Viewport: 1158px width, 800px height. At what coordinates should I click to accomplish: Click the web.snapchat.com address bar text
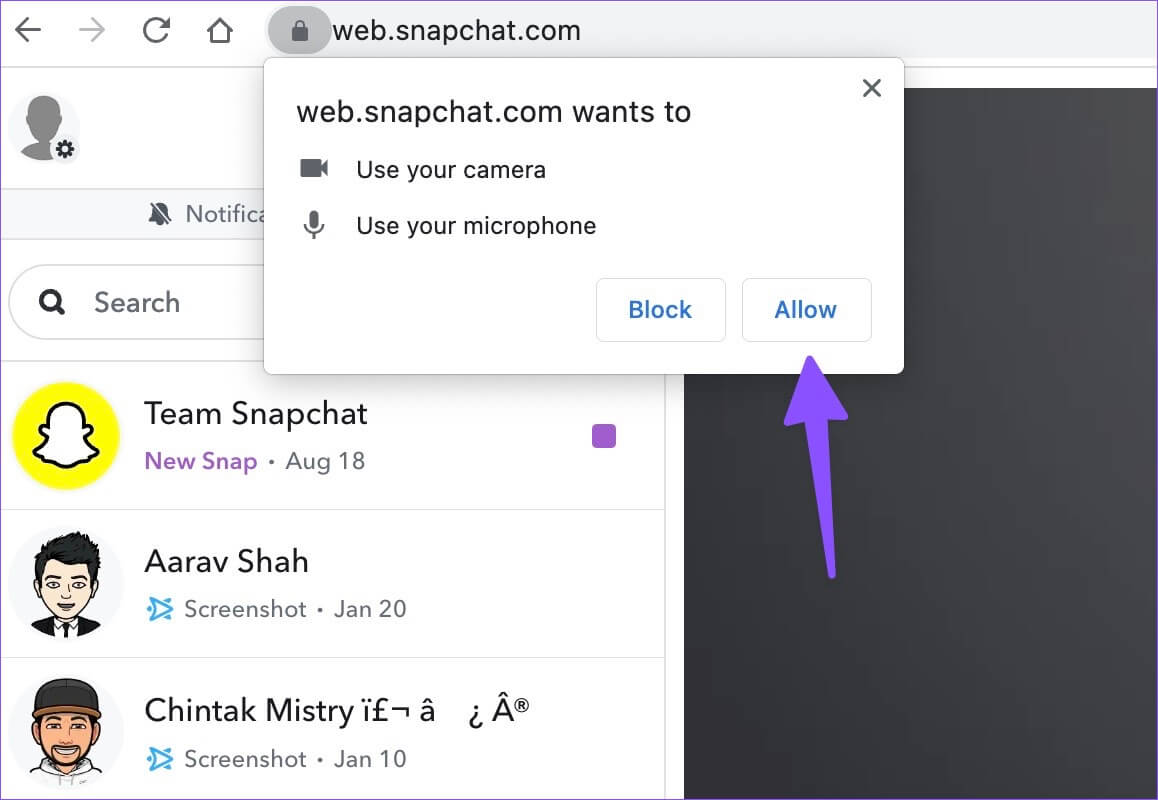(x=456, y=31)
